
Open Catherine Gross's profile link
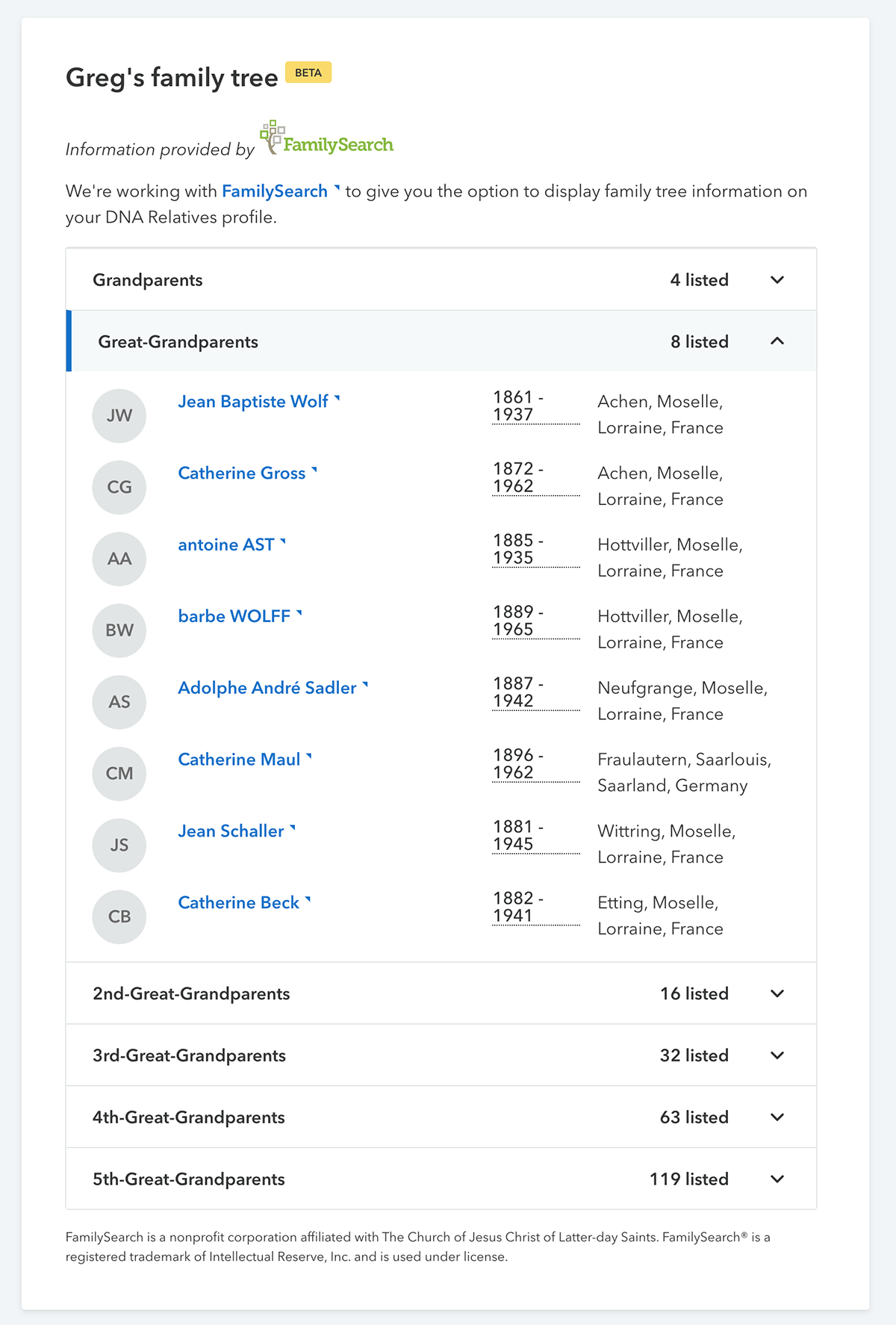coord(241,474)
